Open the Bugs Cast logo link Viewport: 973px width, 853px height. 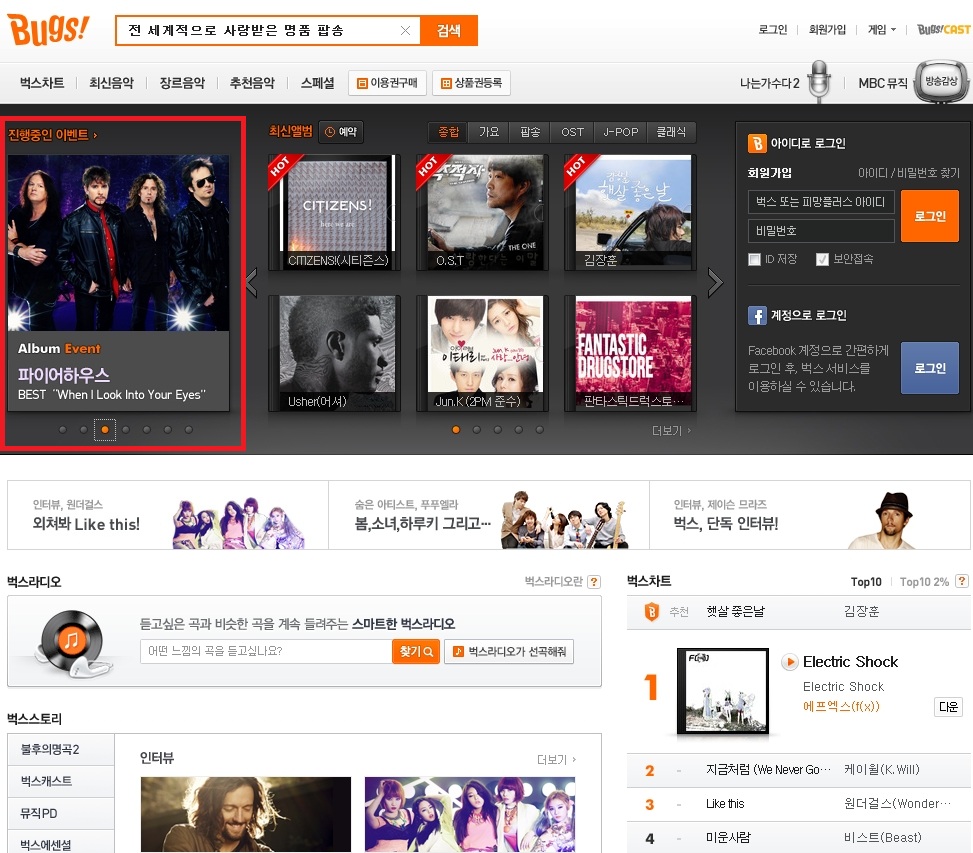click(944, 29)
